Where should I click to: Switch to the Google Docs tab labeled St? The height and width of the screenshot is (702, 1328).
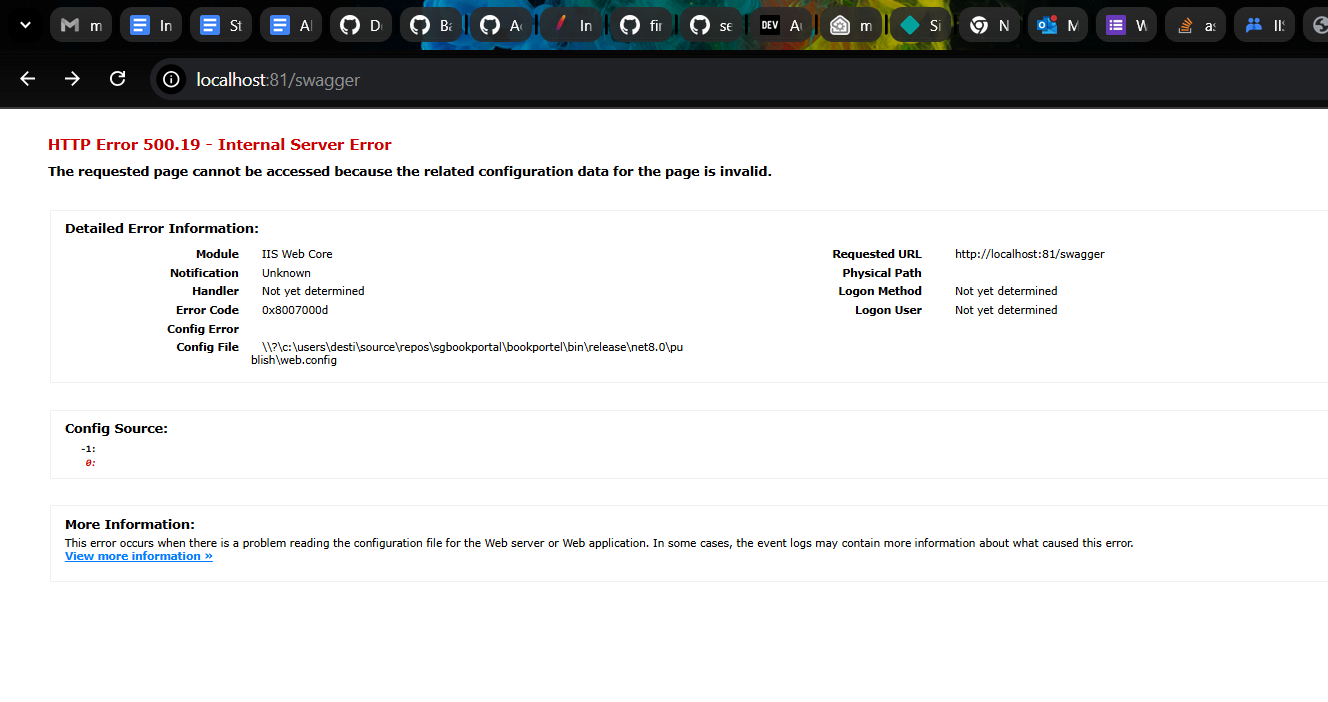pos(221,25)
